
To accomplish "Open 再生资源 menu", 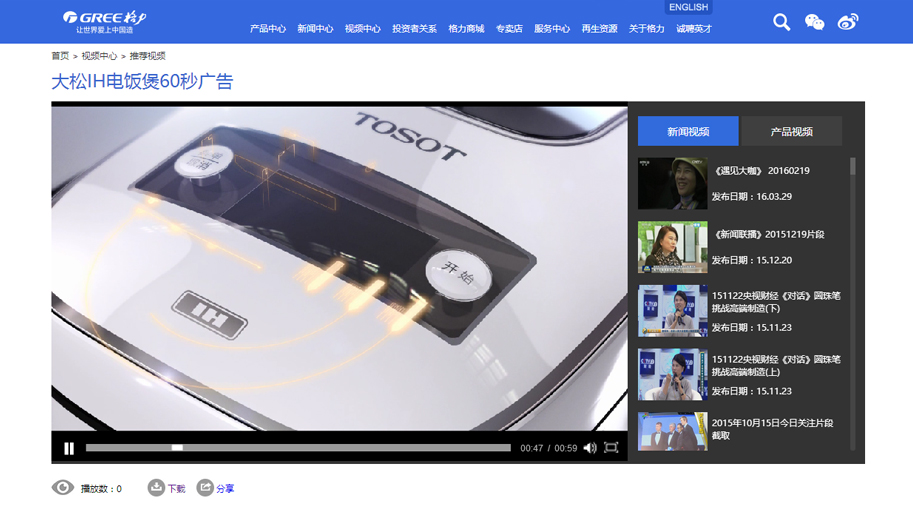I will (599, 29).
